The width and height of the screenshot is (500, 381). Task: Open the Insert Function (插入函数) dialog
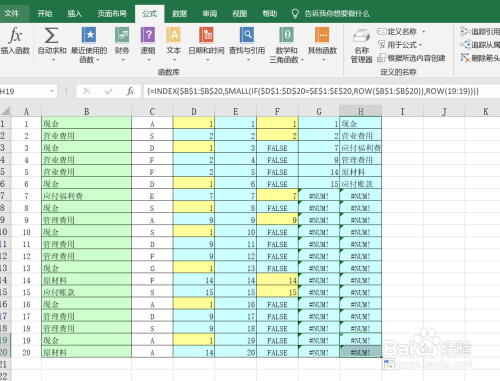(15, 41)
